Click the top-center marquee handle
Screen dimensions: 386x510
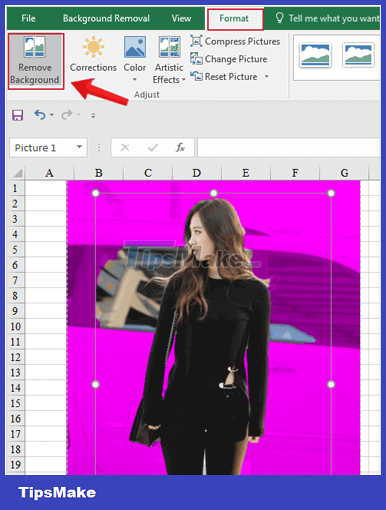pos(214,193)
